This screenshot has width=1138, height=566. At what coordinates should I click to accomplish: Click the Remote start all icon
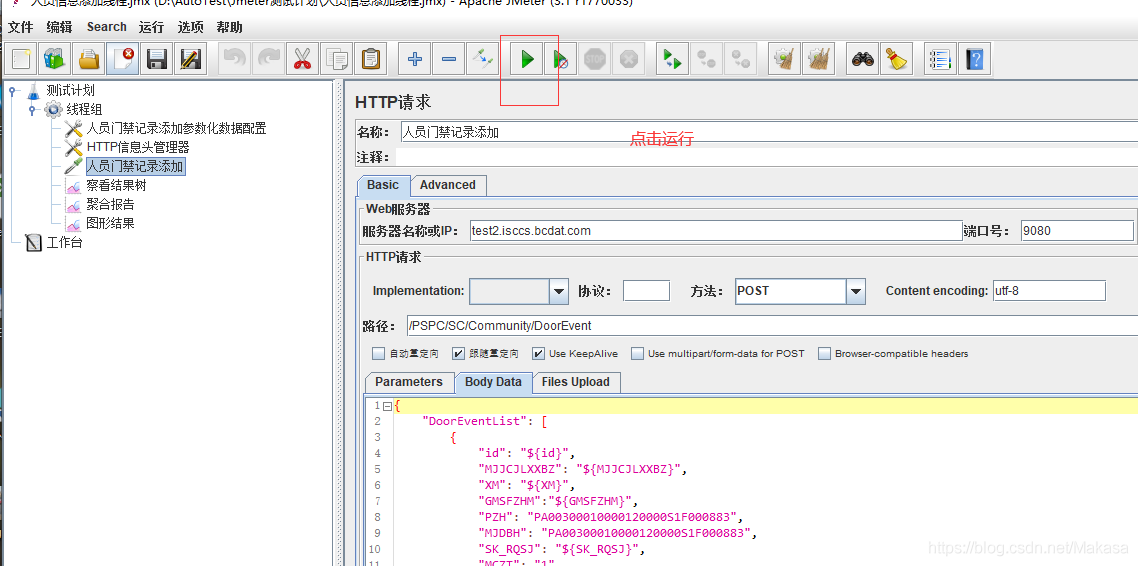click(x=673, y=59)
